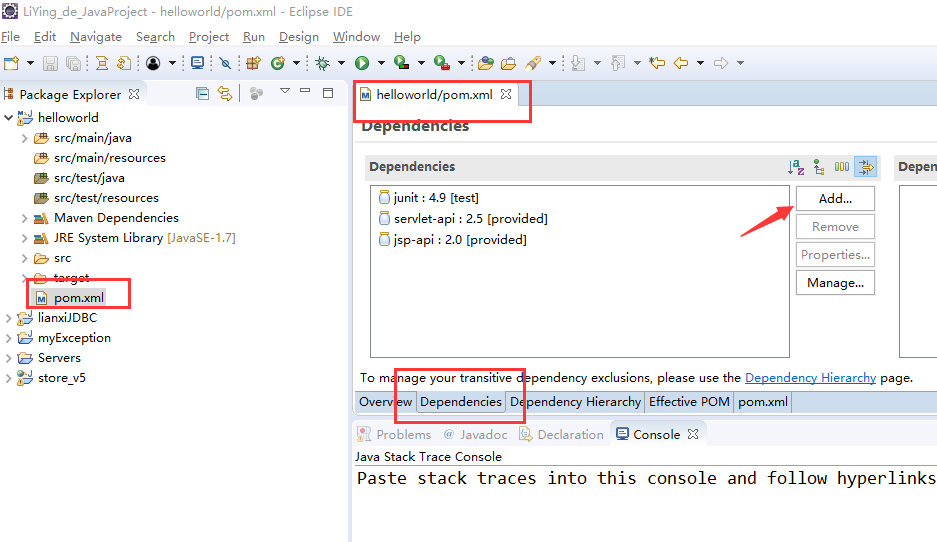This screenshot has width=937, height=542.
Task: Open the pom.xml source tab at bottom
Action: (763, 402)
